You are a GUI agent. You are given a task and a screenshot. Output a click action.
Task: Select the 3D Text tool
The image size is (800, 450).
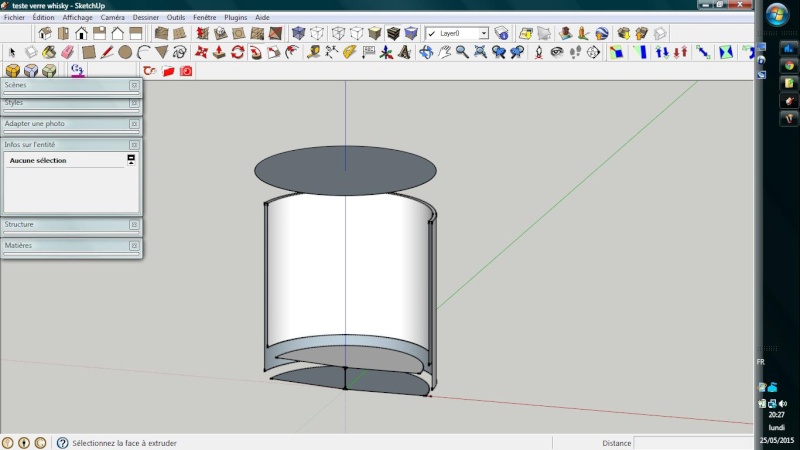[405, 52]
